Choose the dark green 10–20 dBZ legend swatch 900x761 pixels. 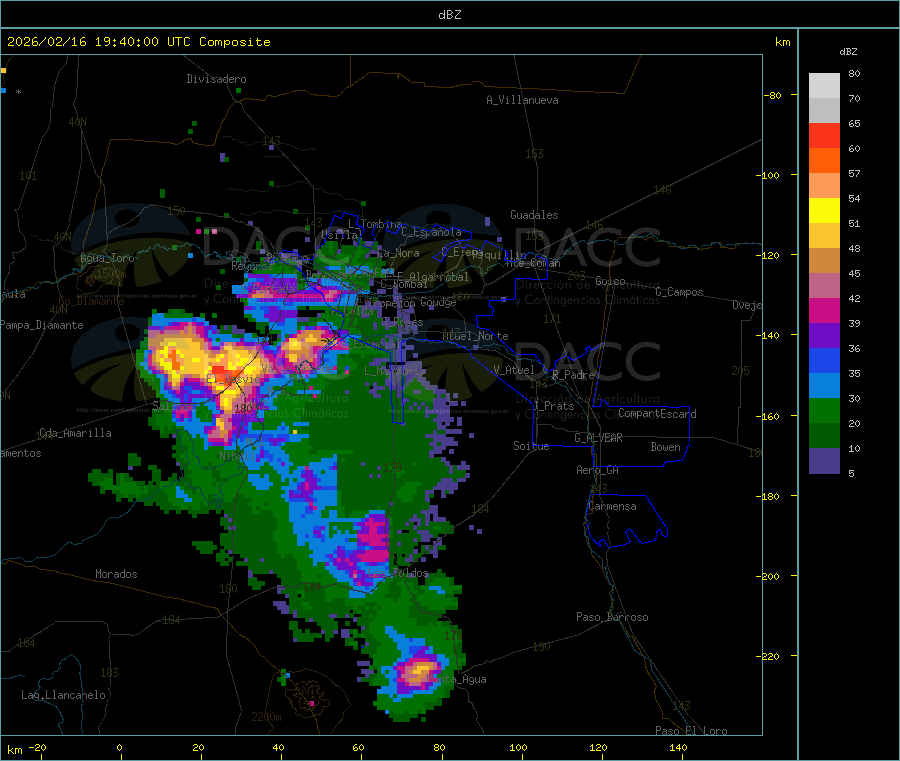pos(824,436)
